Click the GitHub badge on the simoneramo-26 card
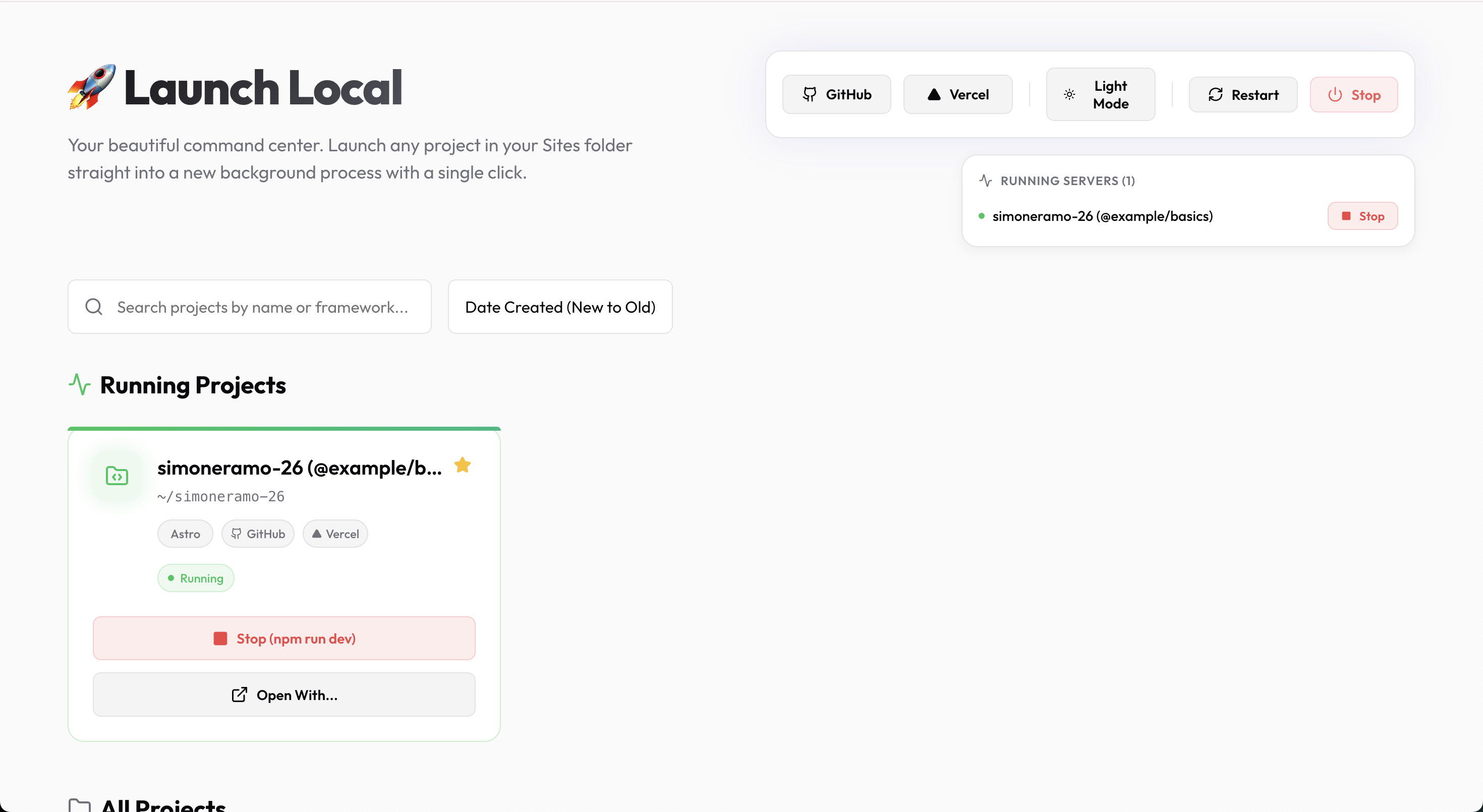1483x812 pixels. tap(258, 534)
